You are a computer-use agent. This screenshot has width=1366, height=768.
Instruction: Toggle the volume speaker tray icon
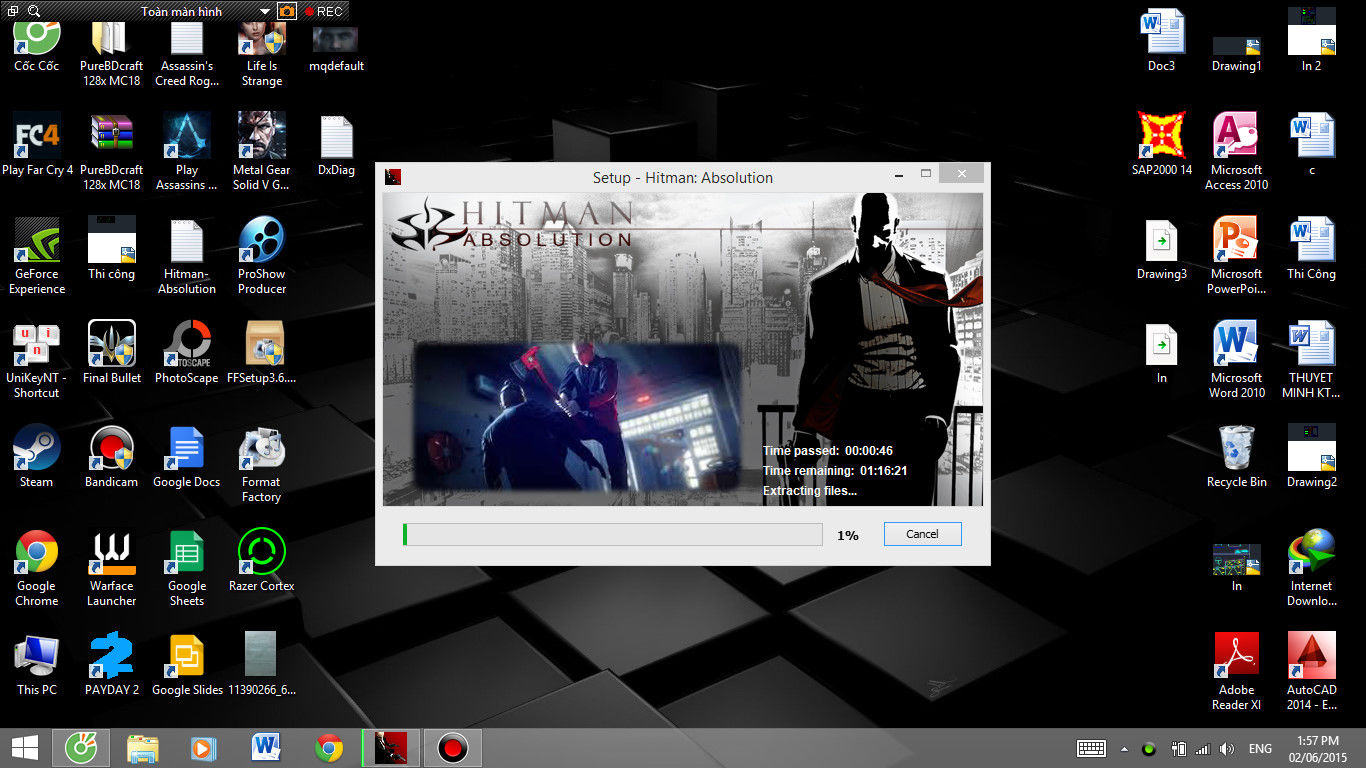1227,749
